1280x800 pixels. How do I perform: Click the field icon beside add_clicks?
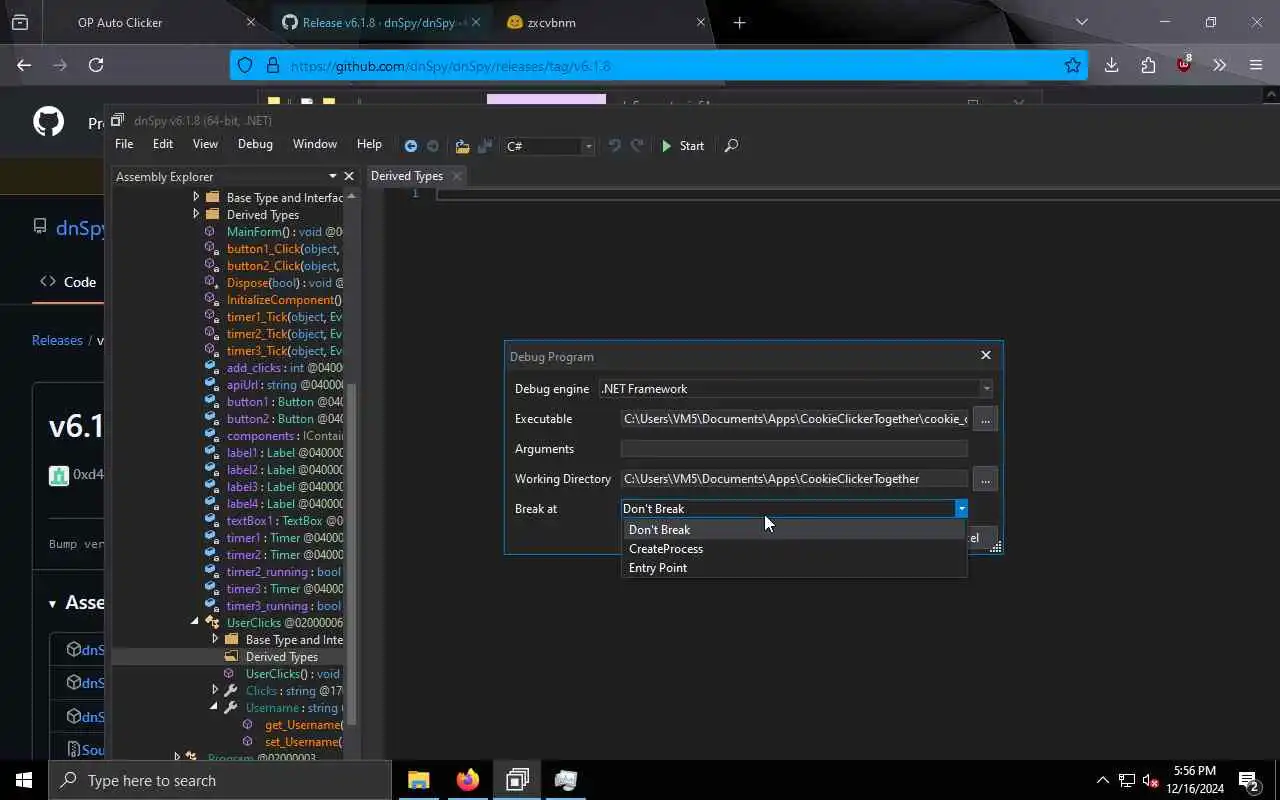pos(211,367)
